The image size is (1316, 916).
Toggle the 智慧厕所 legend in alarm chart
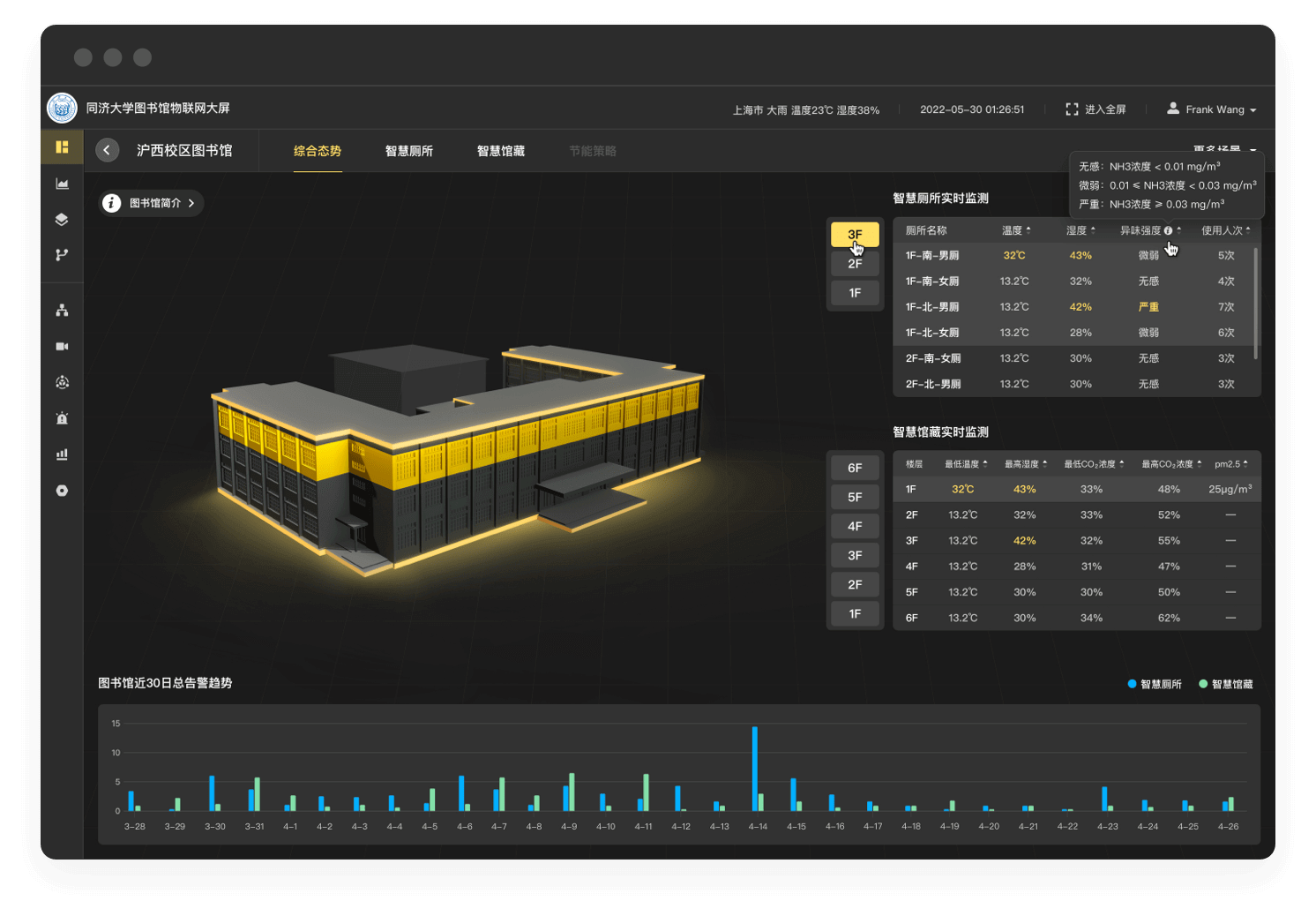coord(1155,684)
